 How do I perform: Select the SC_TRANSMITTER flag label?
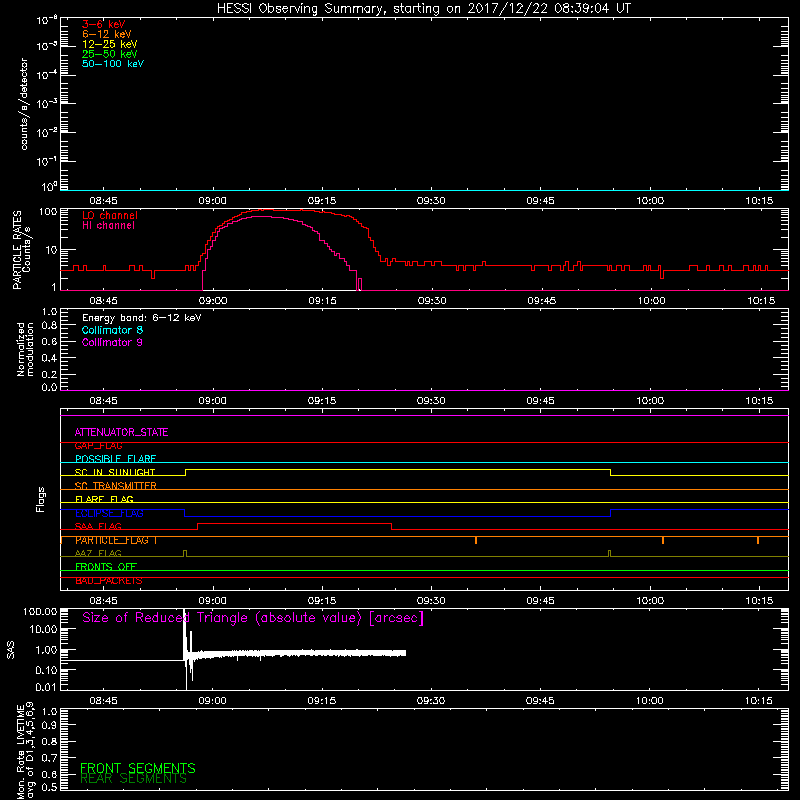[115, 486]
